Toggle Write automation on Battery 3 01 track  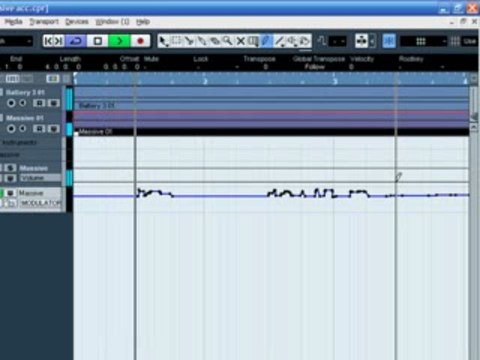(53, 103)
